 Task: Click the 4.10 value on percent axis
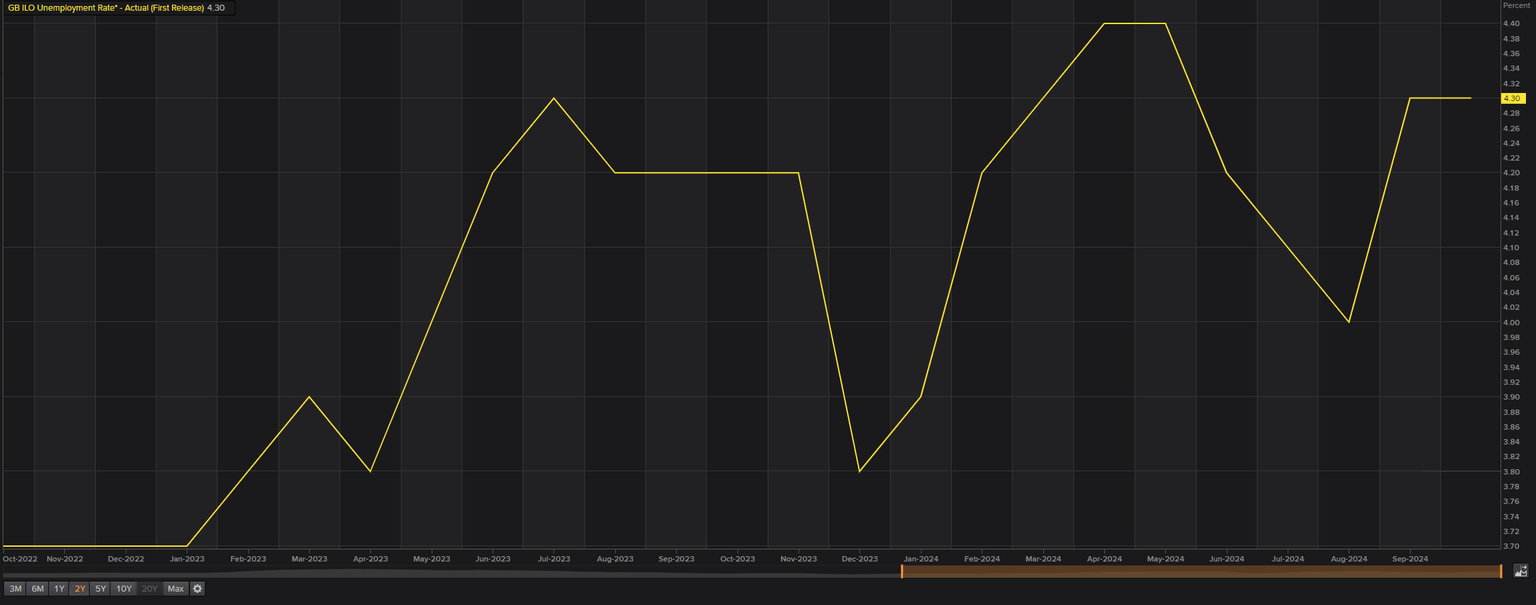1511,247
